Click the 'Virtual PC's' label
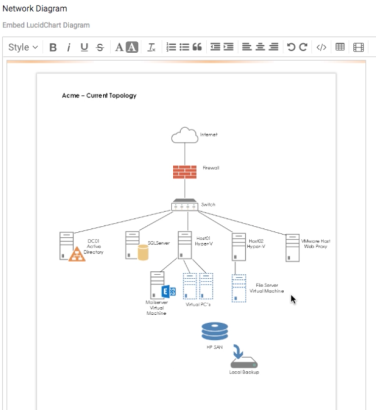The height and width of the screenshot is (410, 376). click(198, 305)
